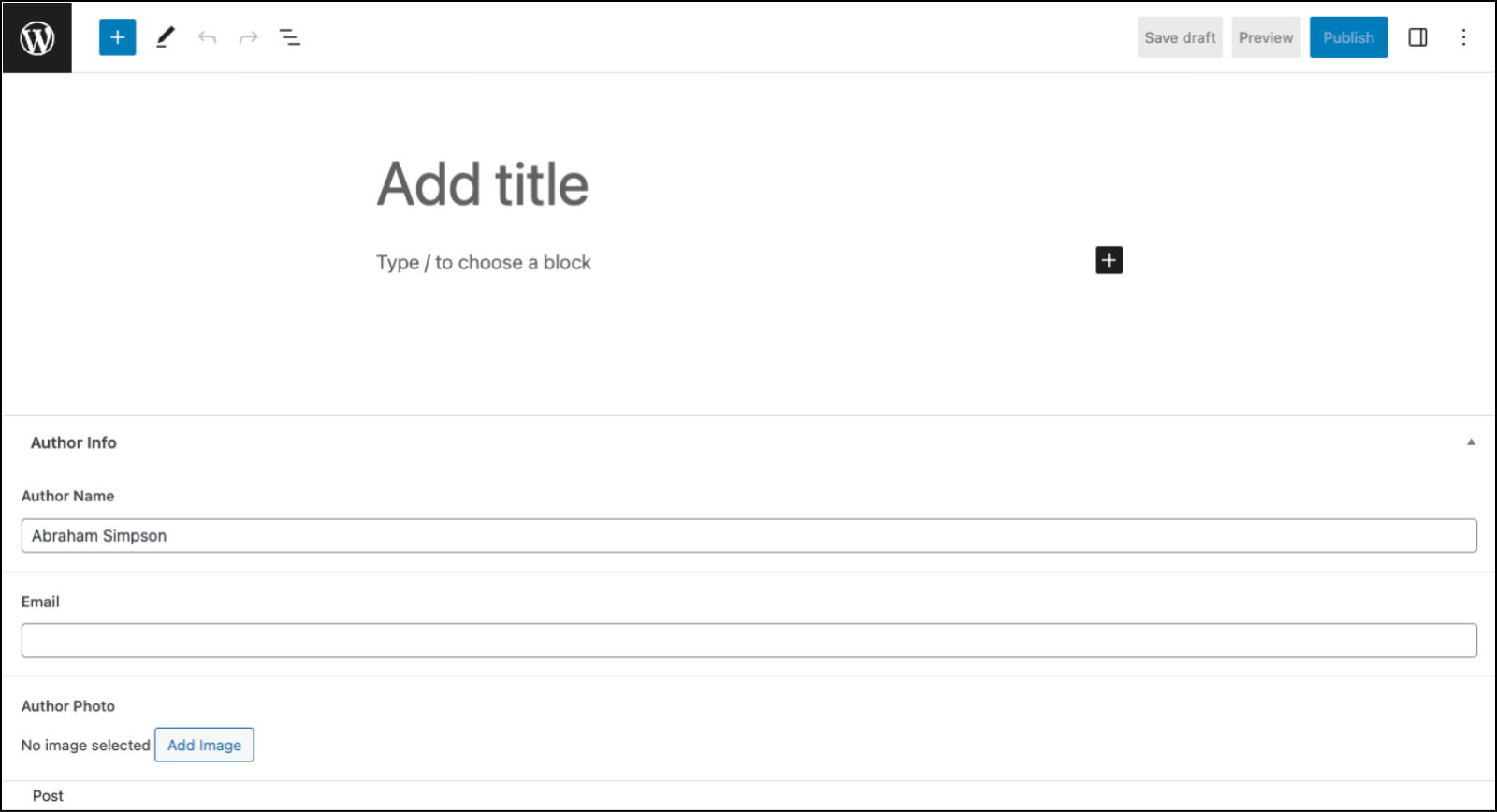Open the editor options dropdown

point(1463,37)
